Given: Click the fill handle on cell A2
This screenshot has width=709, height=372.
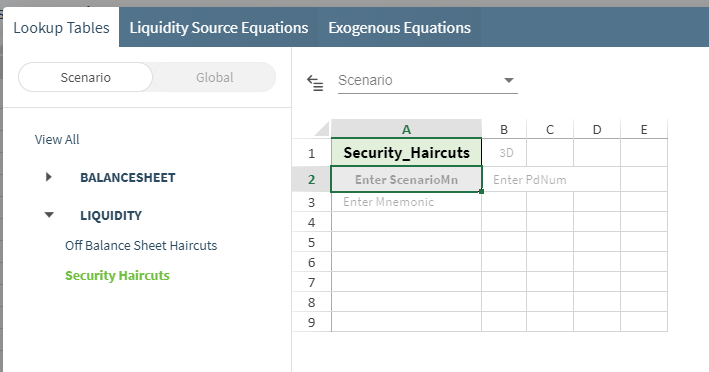Looking at the screenshot, I should click(x=482, y=192).
